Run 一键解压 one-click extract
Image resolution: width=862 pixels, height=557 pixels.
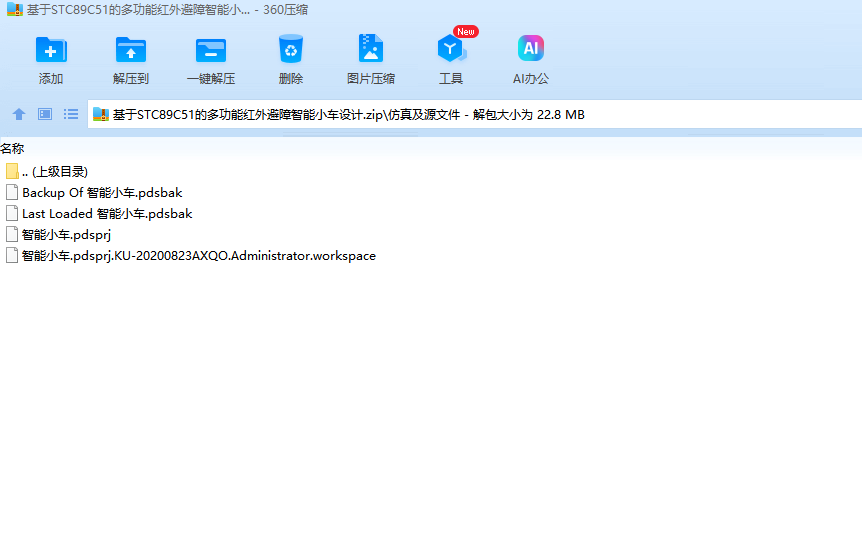click(211, 59)
